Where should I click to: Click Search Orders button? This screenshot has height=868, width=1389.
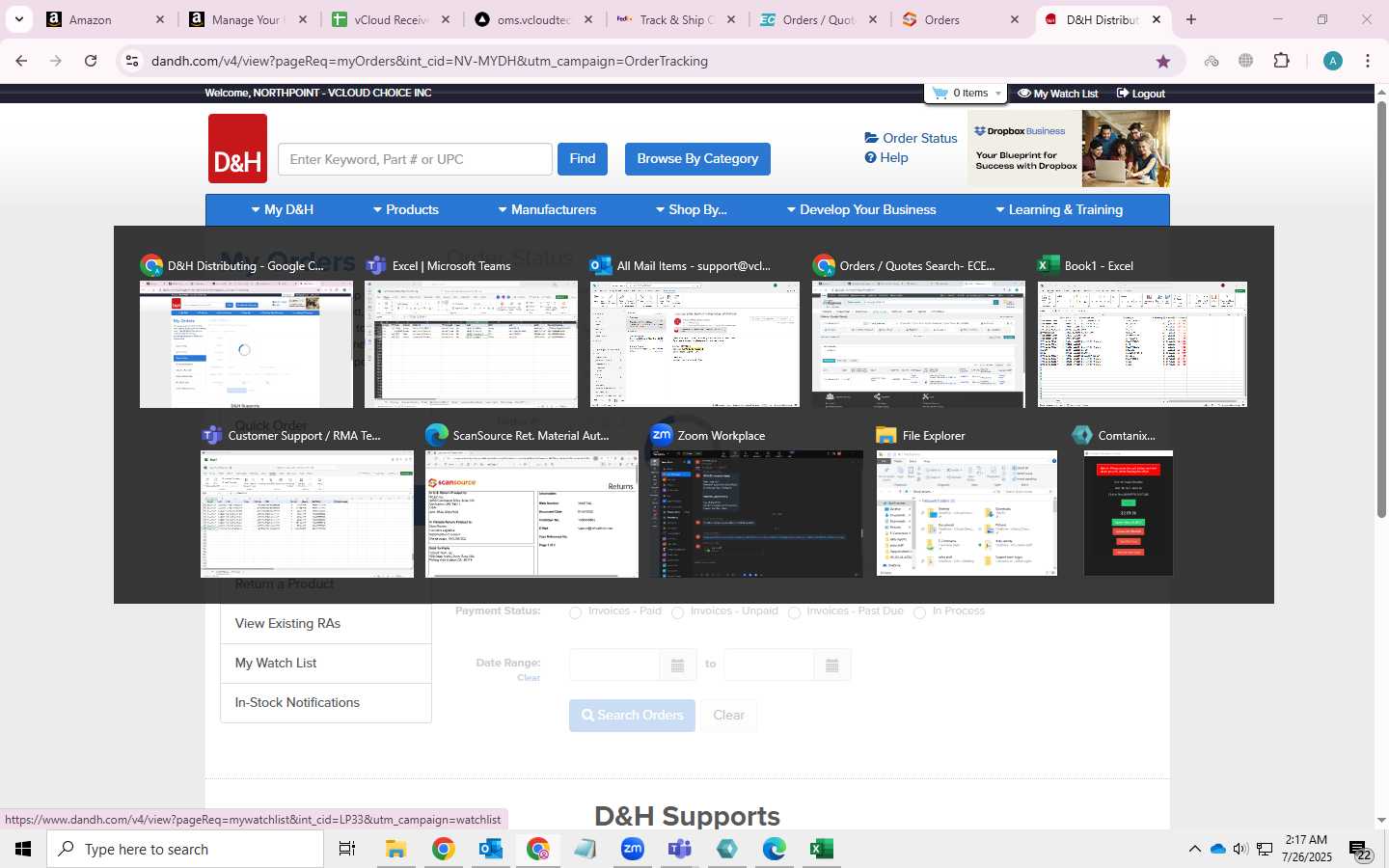point(632,716)
